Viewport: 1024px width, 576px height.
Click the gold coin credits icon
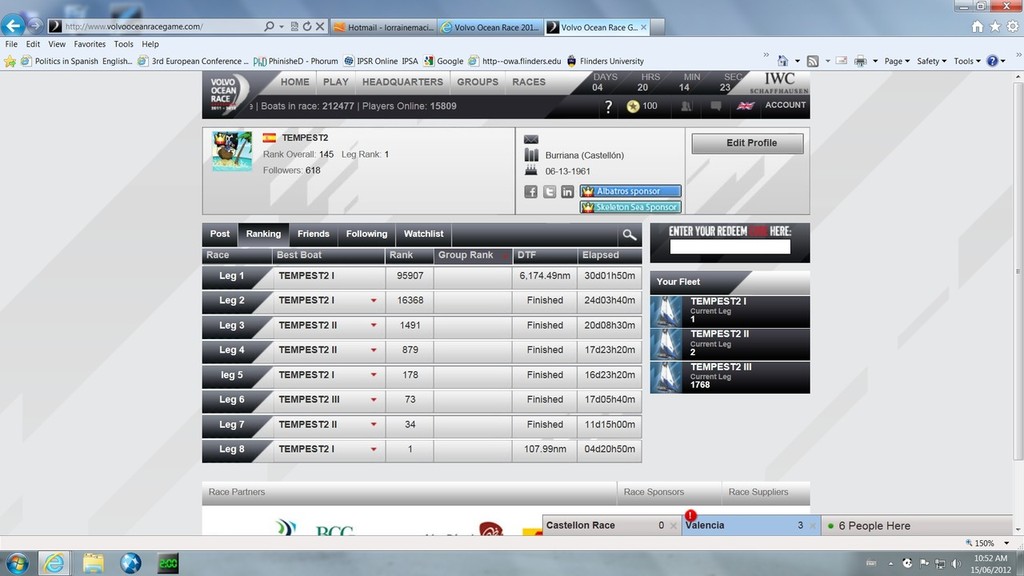tap(632, 106)
